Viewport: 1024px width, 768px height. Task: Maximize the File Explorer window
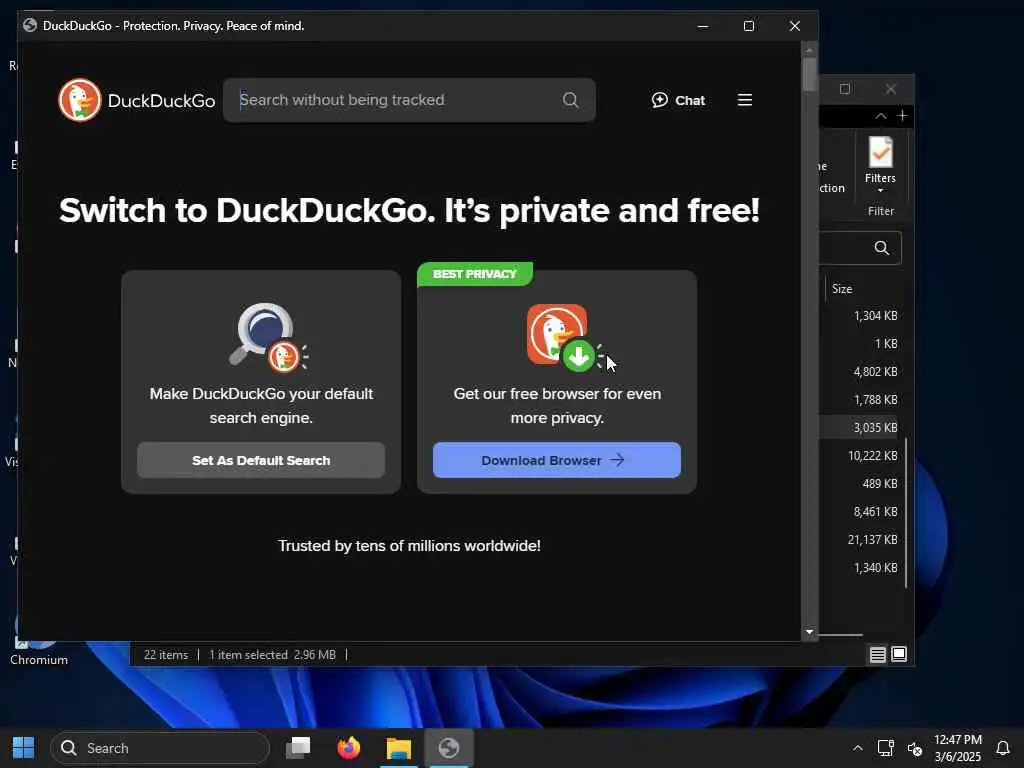click(844, 89)
